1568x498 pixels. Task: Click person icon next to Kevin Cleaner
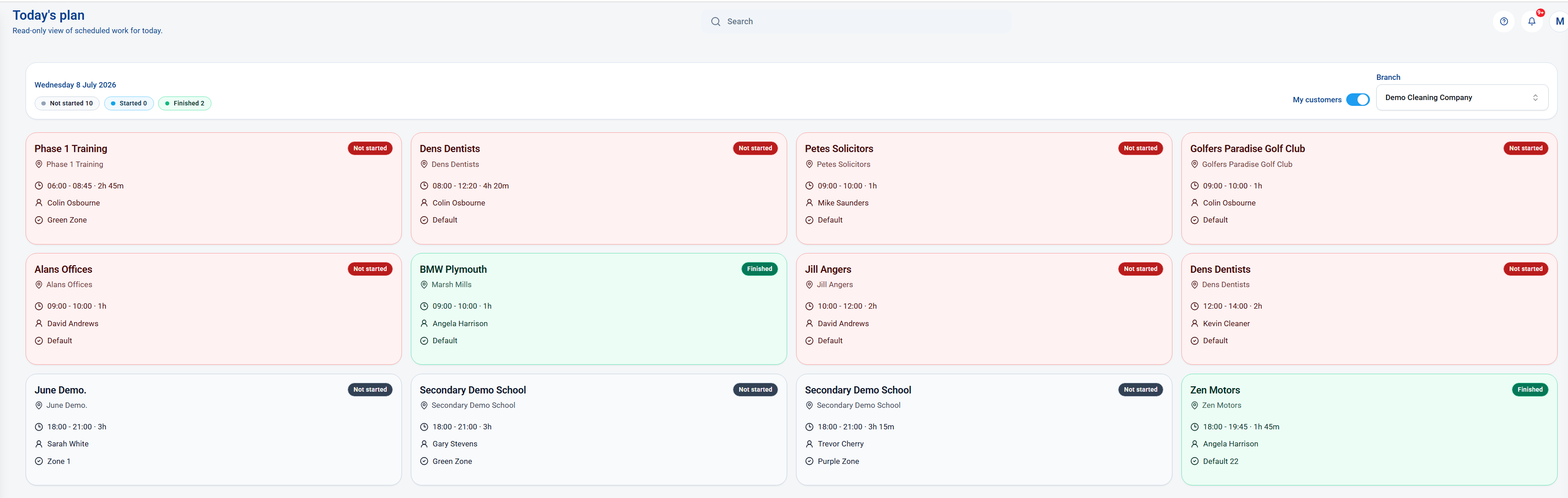1194,323
